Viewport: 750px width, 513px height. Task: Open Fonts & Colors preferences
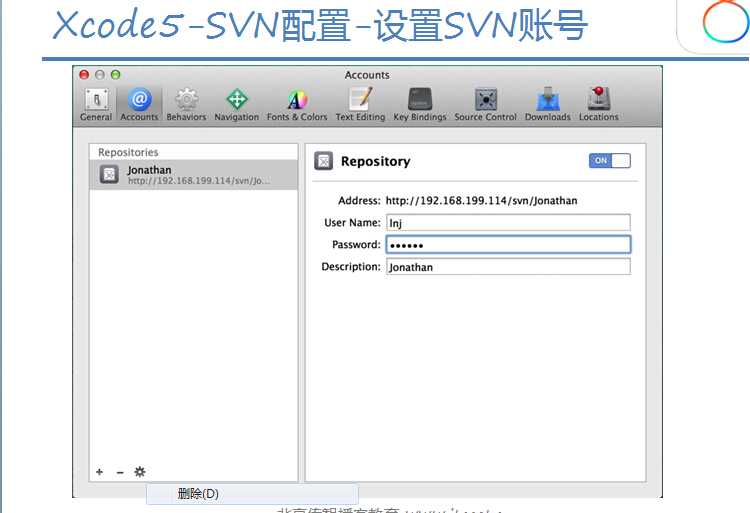(x=297, y=104)
